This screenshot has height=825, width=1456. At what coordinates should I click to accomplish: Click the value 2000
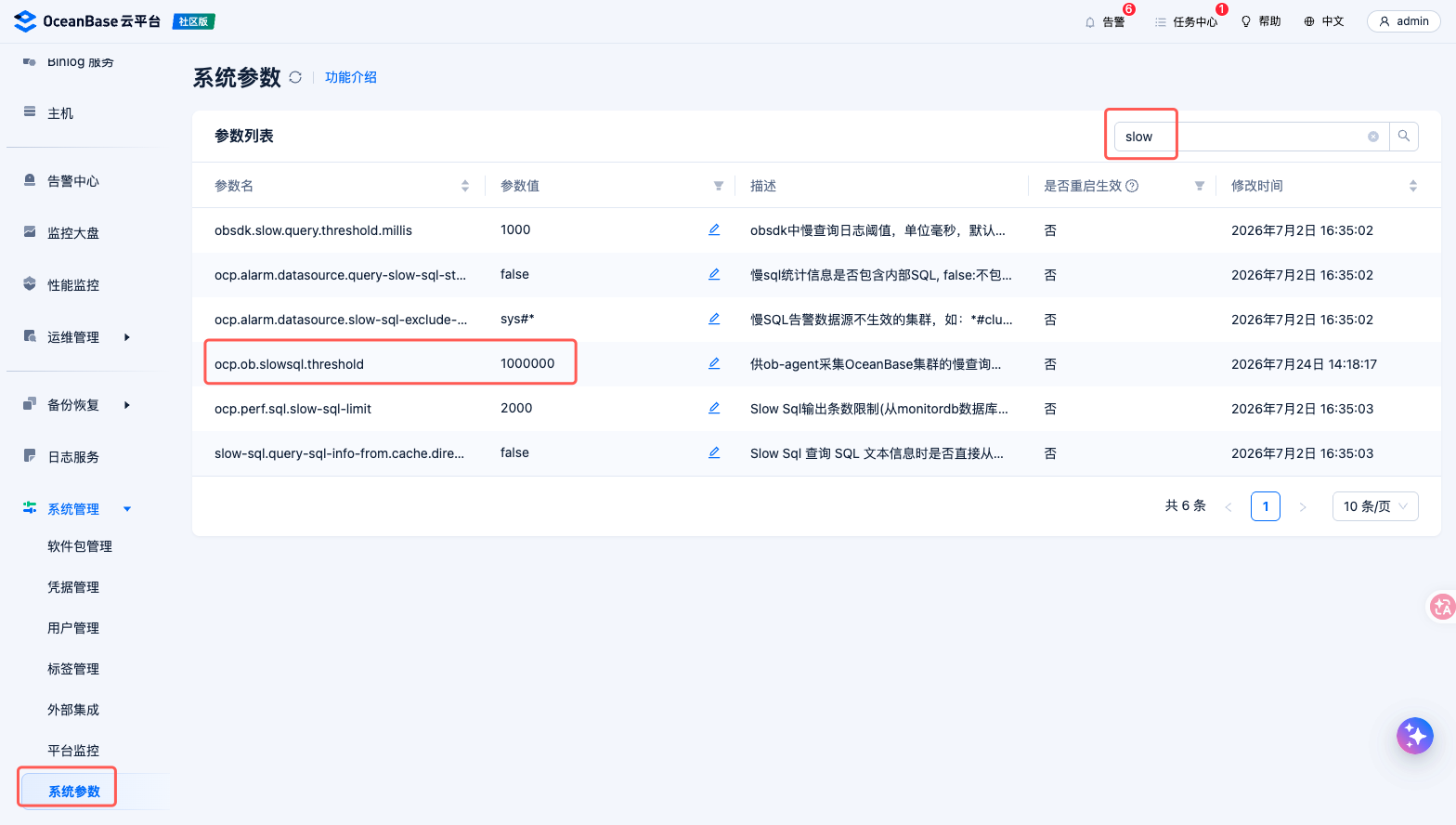(516, 408)
